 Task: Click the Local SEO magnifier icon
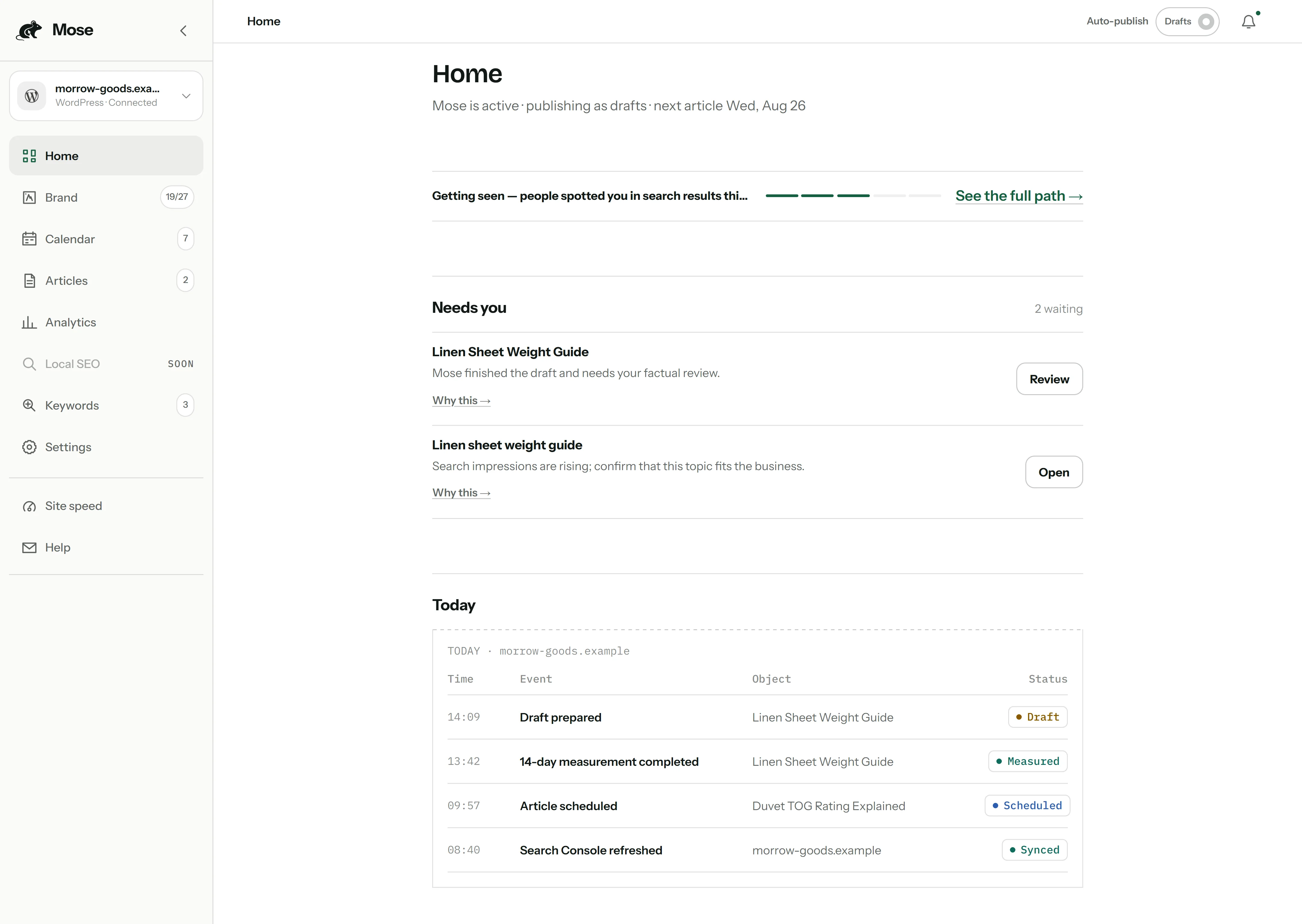coord(30,364)
